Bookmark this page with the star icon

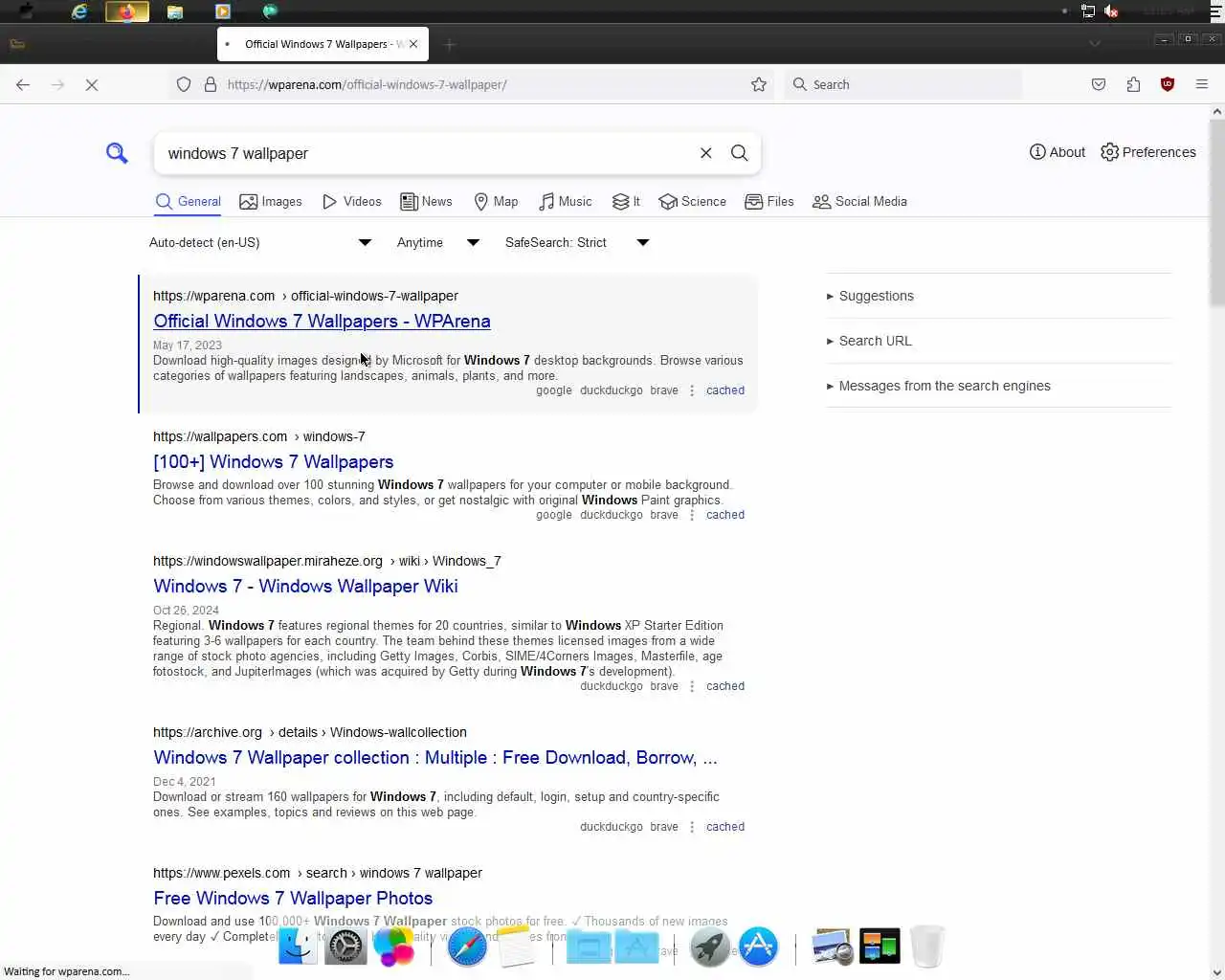click(x=759, y=84)
